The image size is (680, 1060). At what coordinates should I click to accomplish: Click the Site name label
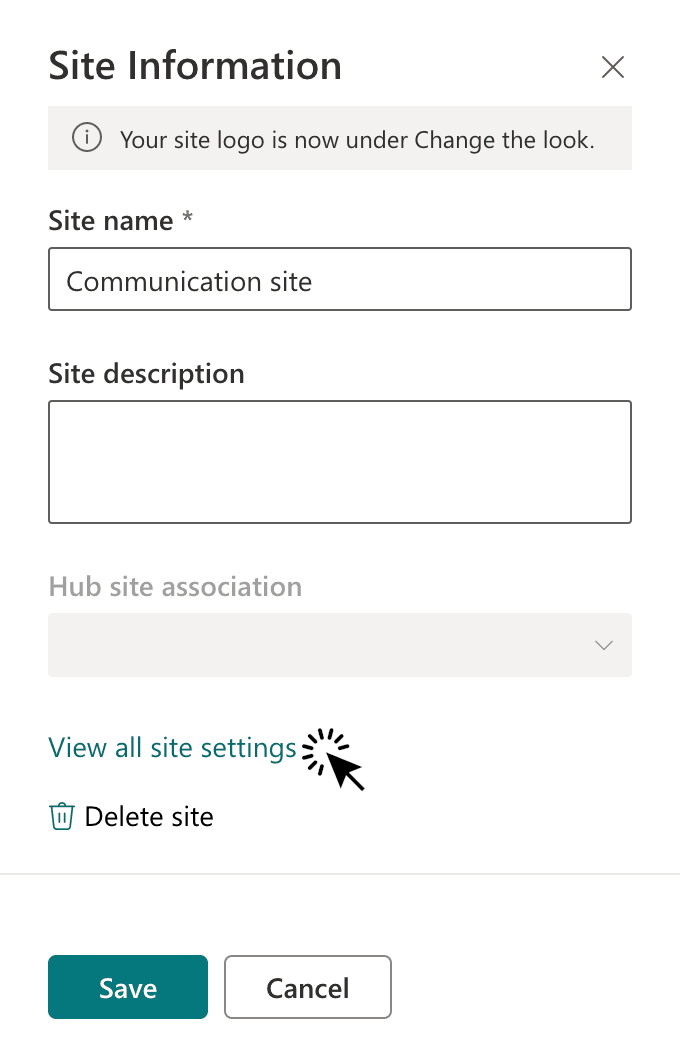tap(111, 221)
